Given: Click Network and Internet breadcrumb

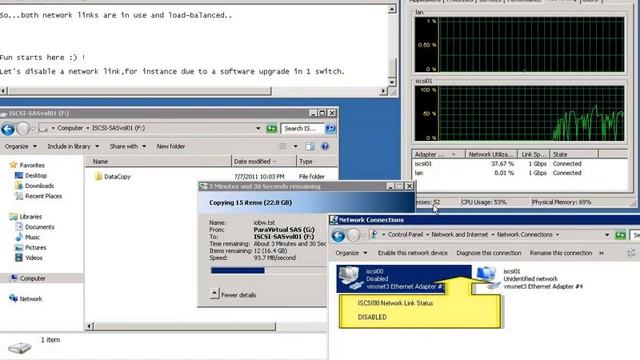Looking at the screenshot, I should click(459, 235).
